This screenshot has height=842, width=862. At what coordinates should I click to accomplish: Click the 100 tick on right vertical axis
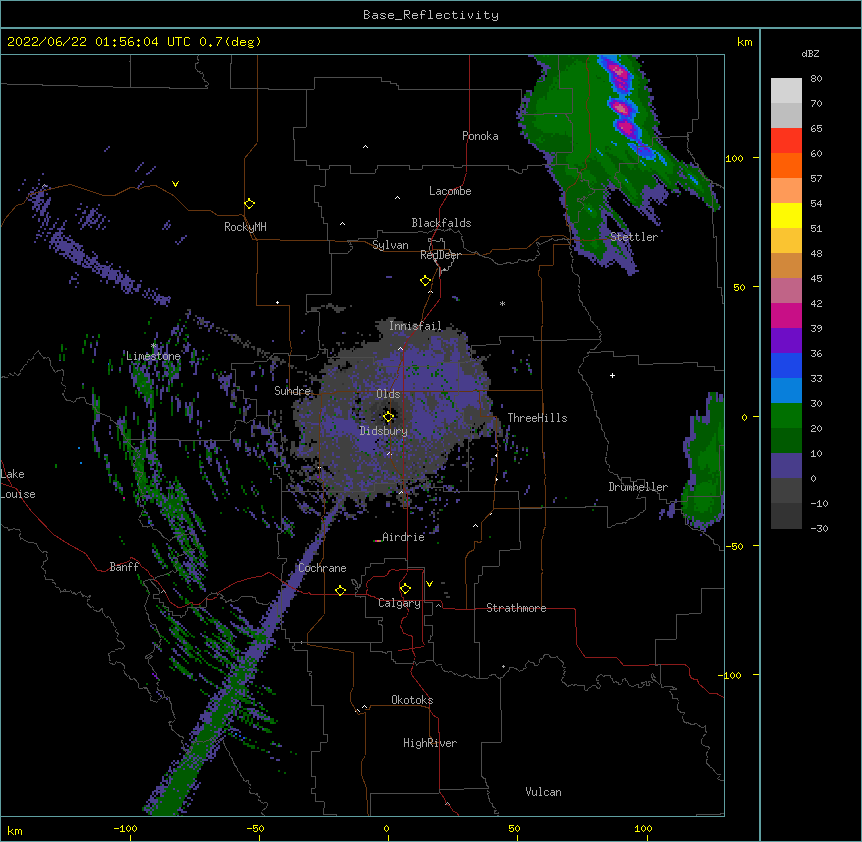pos(734,158)
